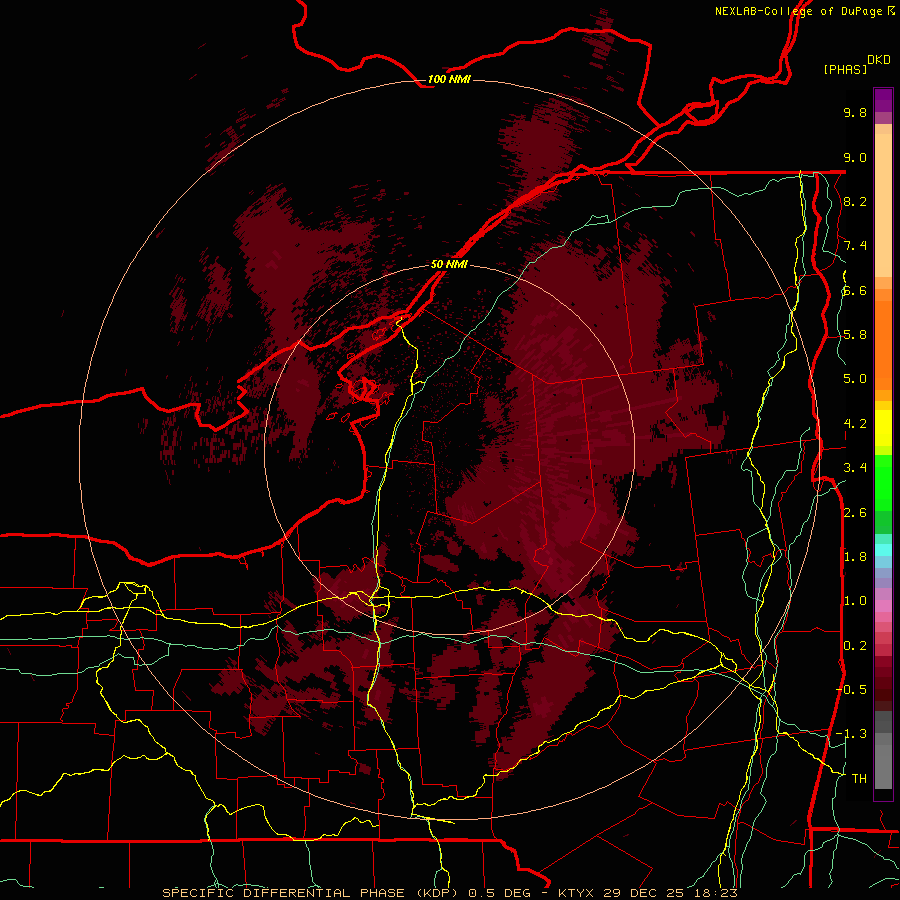Click the 9.0 value on the color scale
900x900 pixels.
[855, 157]
